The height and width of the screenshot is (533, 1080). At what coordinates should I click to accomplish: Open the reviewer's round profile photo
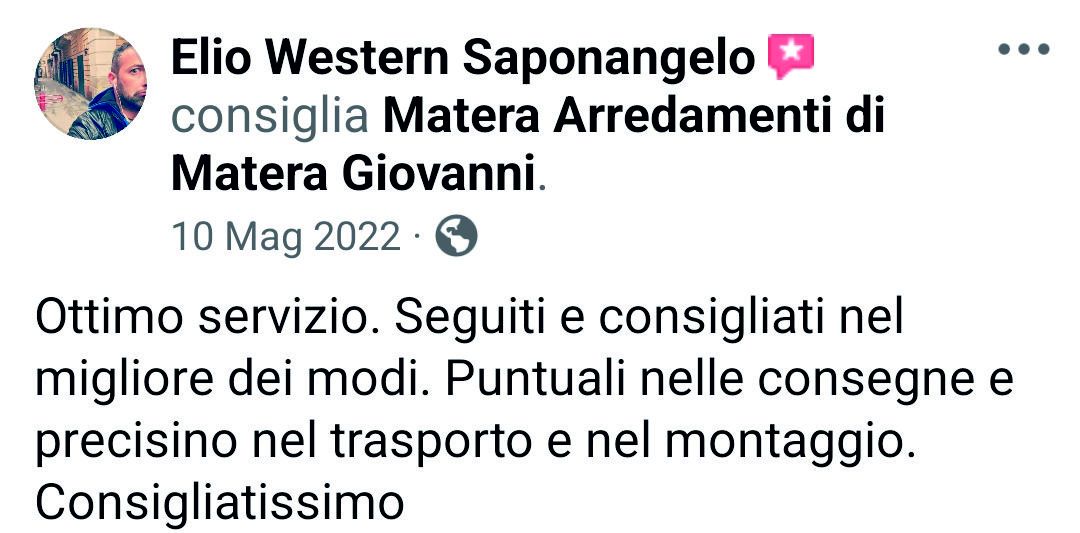tap(90, 83)
